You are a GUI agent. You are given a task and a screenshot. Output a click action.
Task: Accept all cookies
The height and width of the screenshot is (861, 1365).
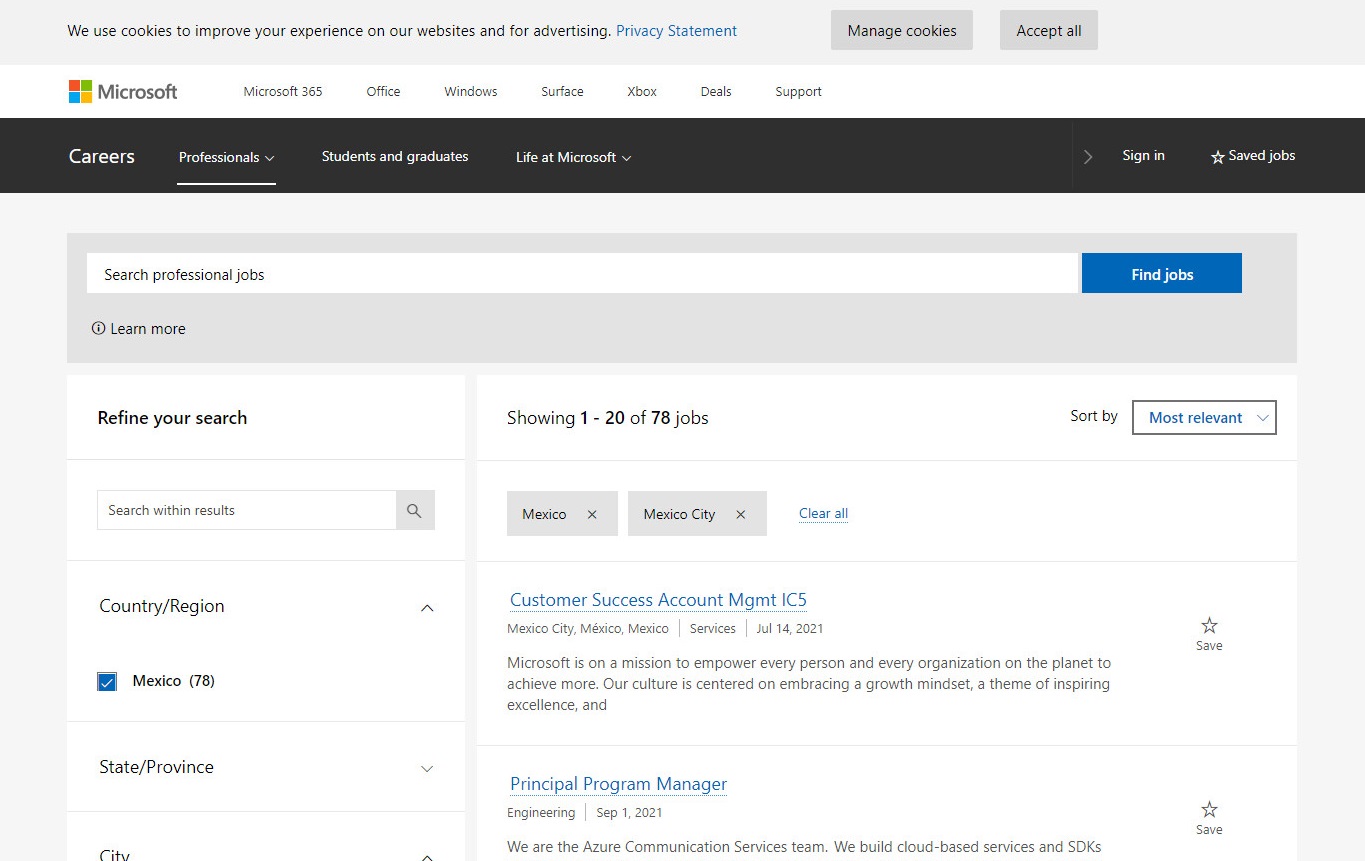pyautogui.click(x=1048, y=31)
